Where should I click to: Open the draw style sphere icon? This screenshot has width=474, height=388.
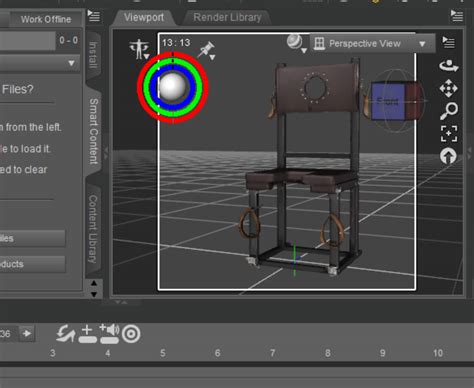[296, 43]
